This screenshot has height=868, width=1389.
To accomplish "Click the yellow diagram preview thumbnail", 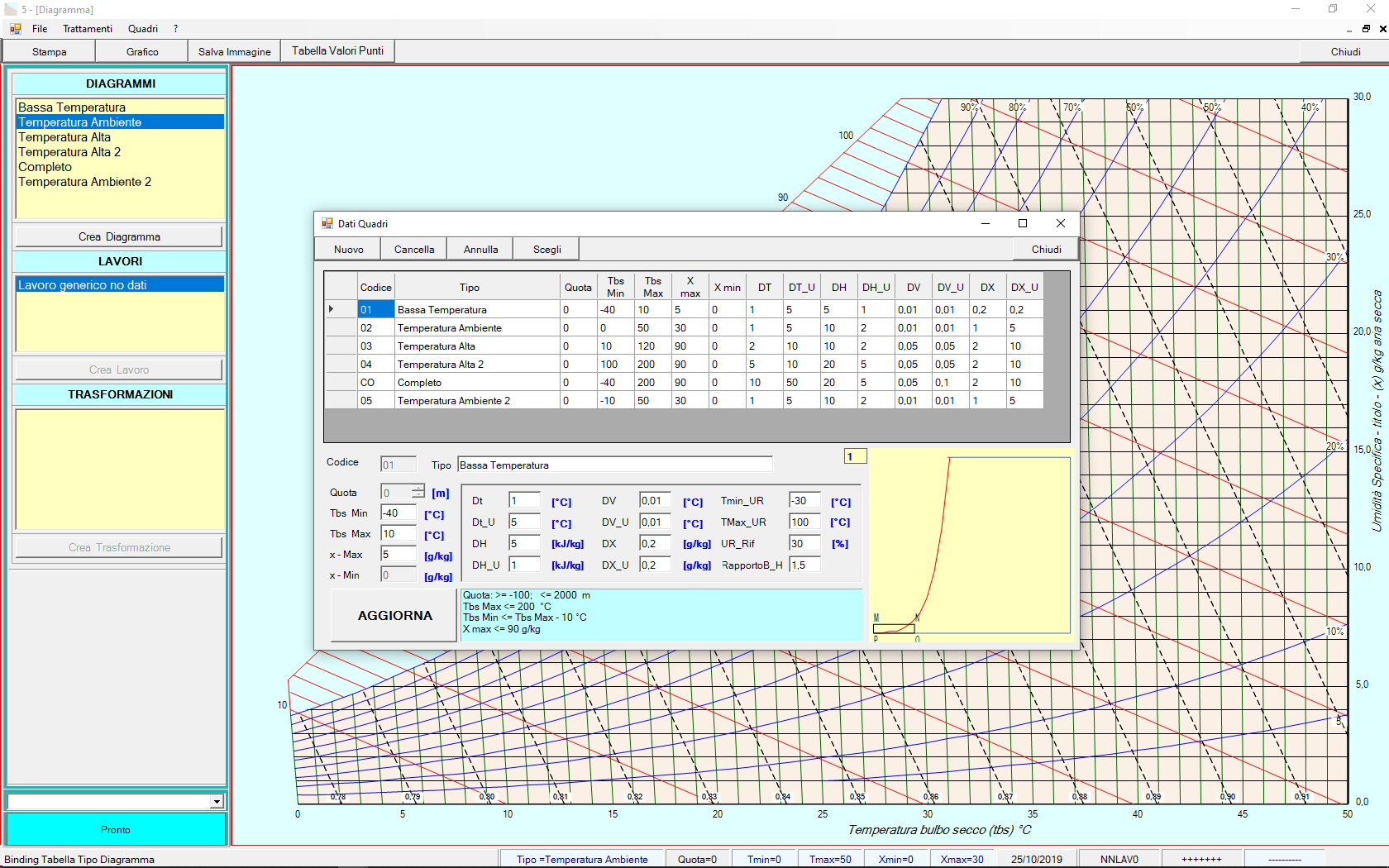I will [972, 546].
